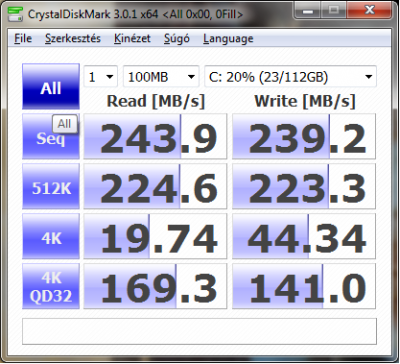Start the Seq benchmark test
This screenshot has height=364, width=400.
pos(51,136)
